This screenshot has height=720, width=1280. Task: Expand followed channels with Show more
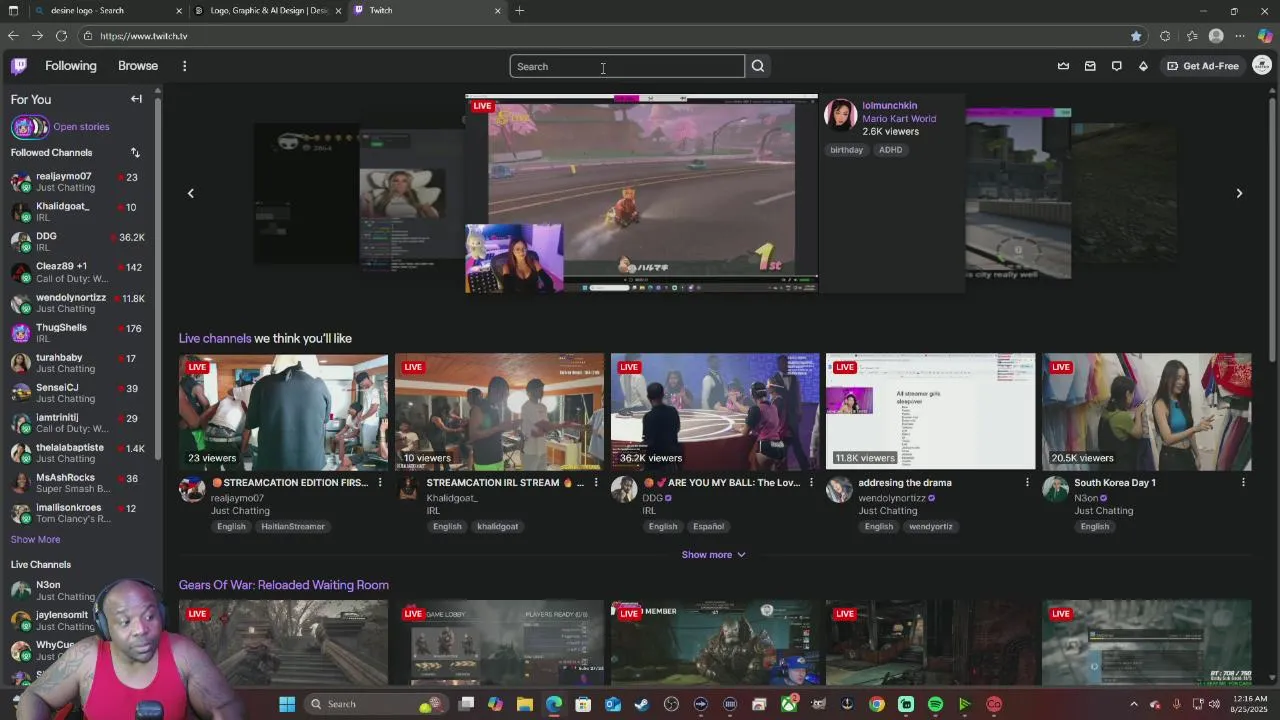pos(35,540)
